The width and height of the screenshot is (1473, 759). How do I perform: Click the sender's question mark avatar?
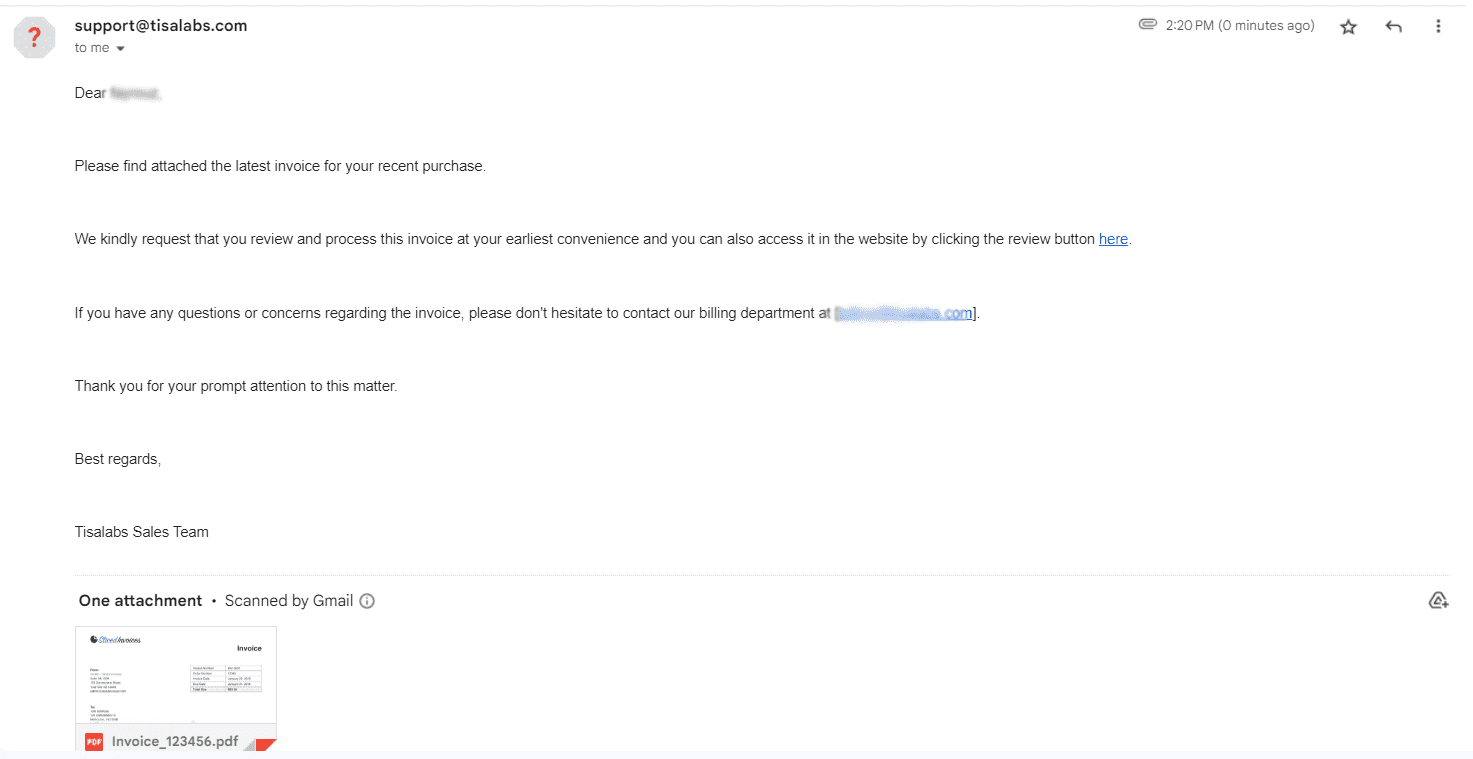(x=34, y=38)
